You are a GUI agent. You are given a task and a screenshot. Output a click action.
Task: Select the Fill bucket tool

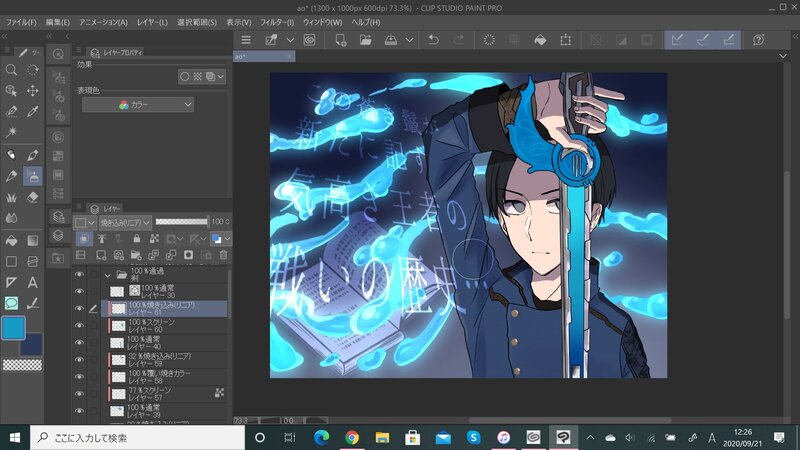[x=11, y=240]
